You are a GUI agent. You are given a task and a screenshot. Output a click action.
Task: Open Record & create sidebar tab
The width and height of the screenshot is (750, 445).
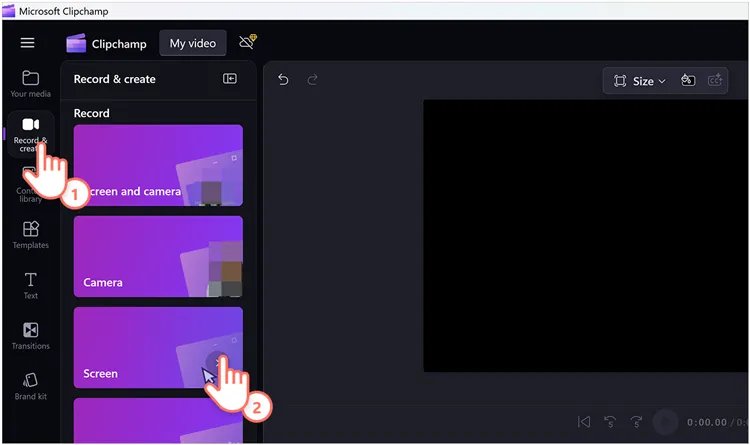tap(31, 134)
